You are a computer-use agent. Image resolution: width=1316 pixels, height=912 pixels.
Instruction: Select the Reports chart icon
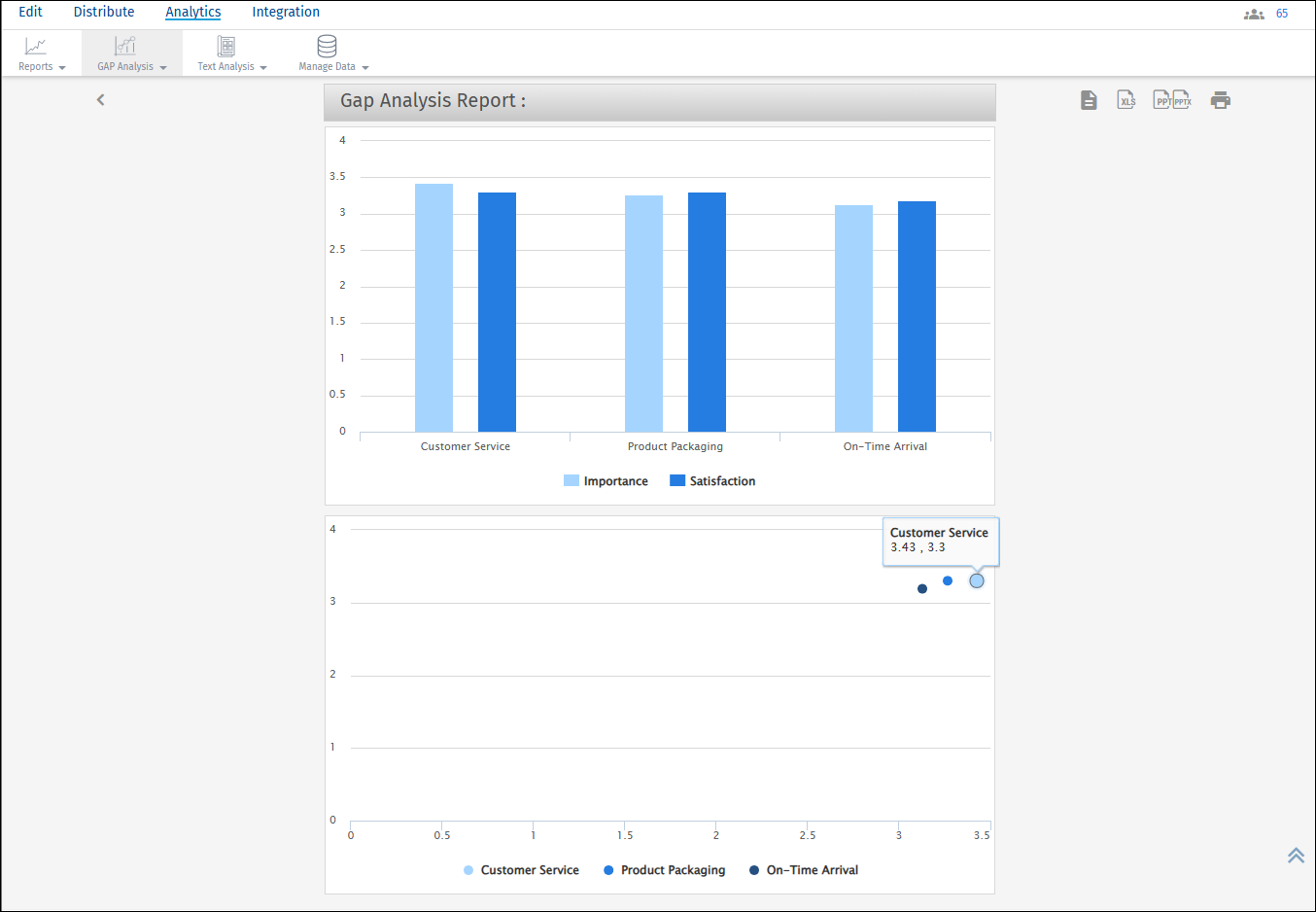point(35,45)
